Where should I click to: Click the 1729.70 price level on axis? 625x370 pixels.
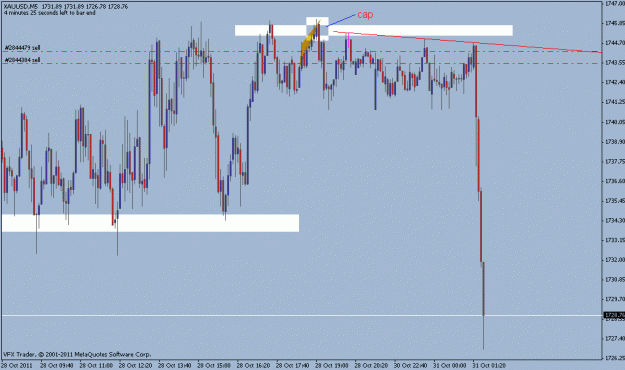click(614, 299)
